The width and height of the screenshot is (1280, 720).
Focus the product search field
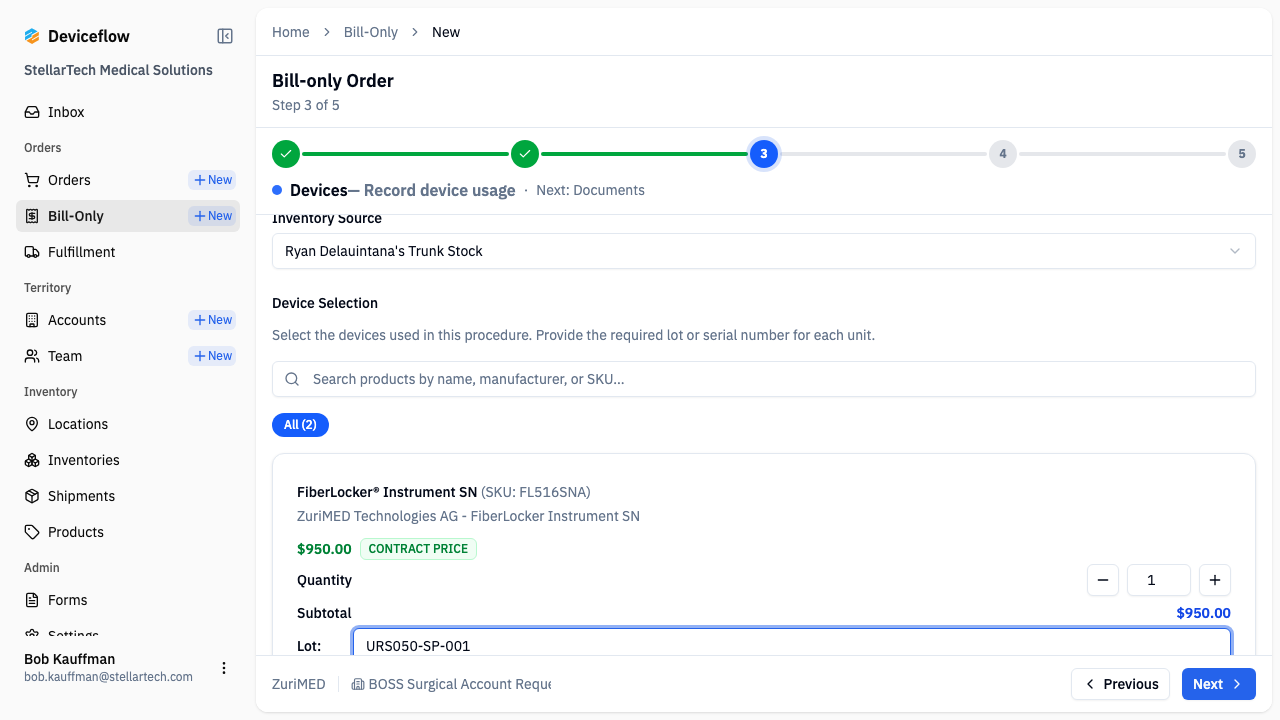tap(763, 379)
